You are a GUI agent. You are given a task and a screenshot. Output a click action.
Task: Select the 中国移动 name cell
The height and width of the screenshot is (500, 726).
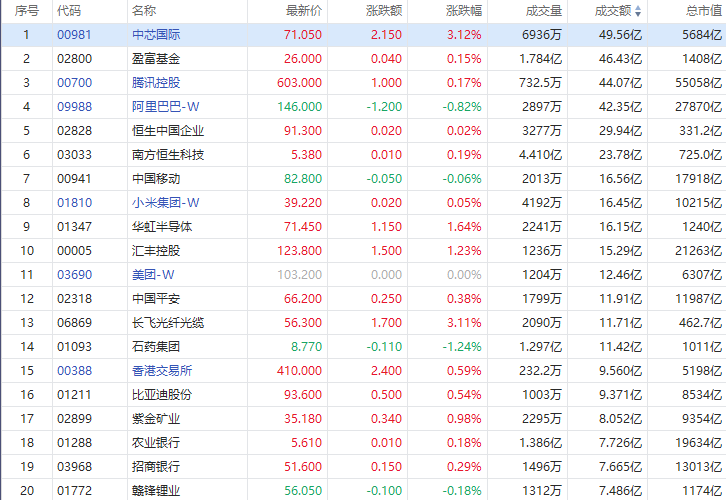[156, 179]
